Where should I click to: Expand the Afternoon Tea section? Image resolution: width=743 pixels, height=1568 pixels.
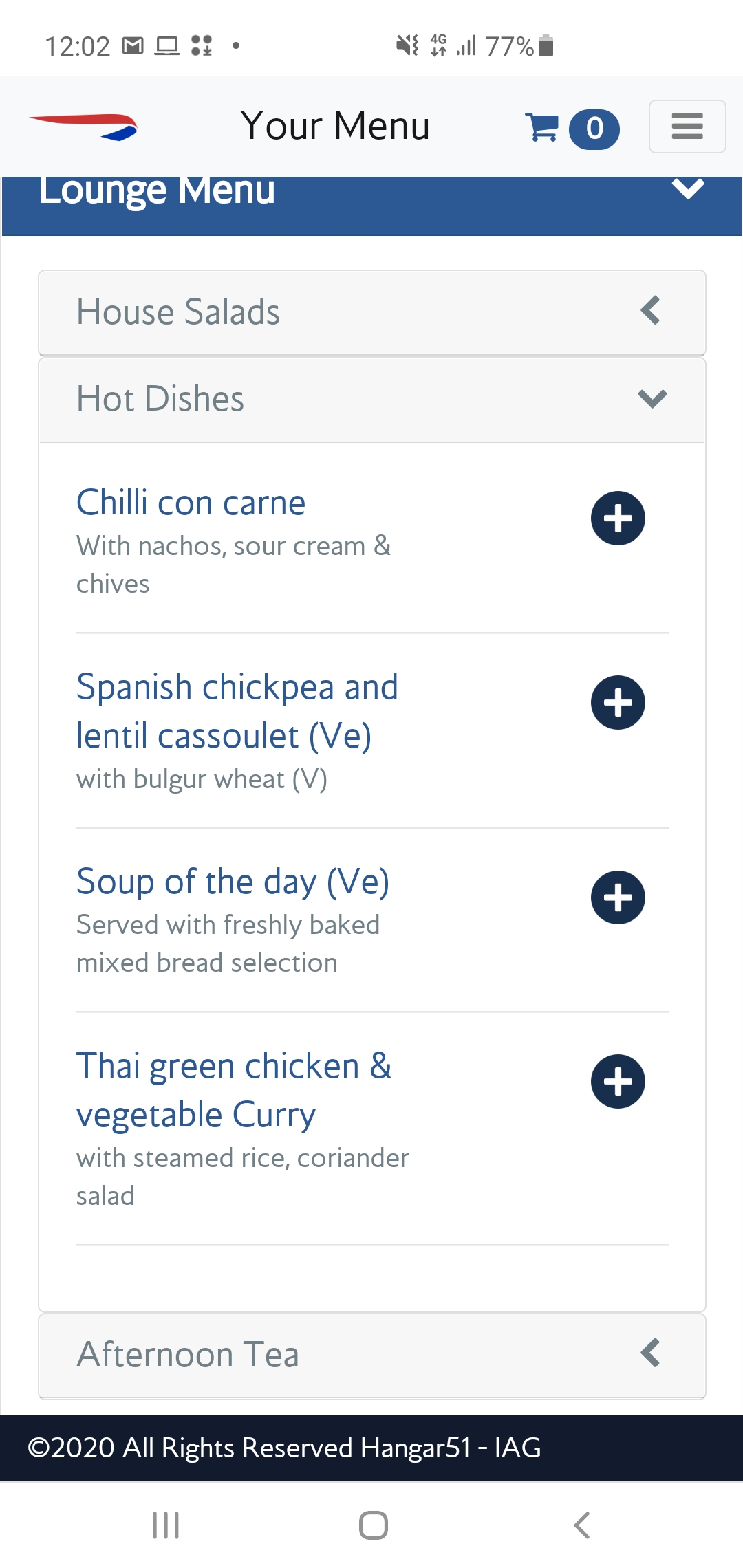pyautogui.click(x=371, y=1355)
